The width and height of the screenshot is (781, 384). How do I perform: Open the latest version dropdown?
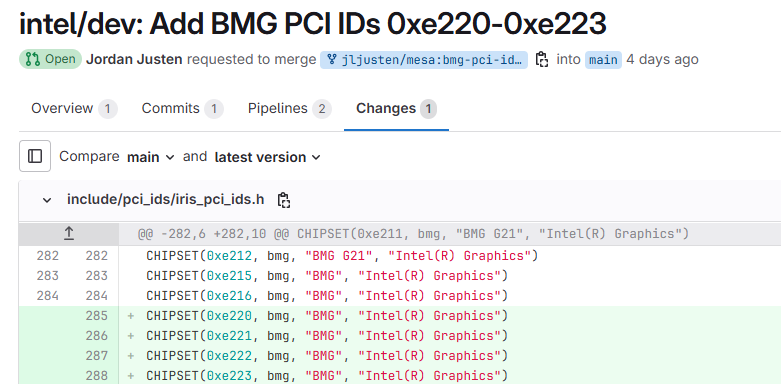point(267,157)
